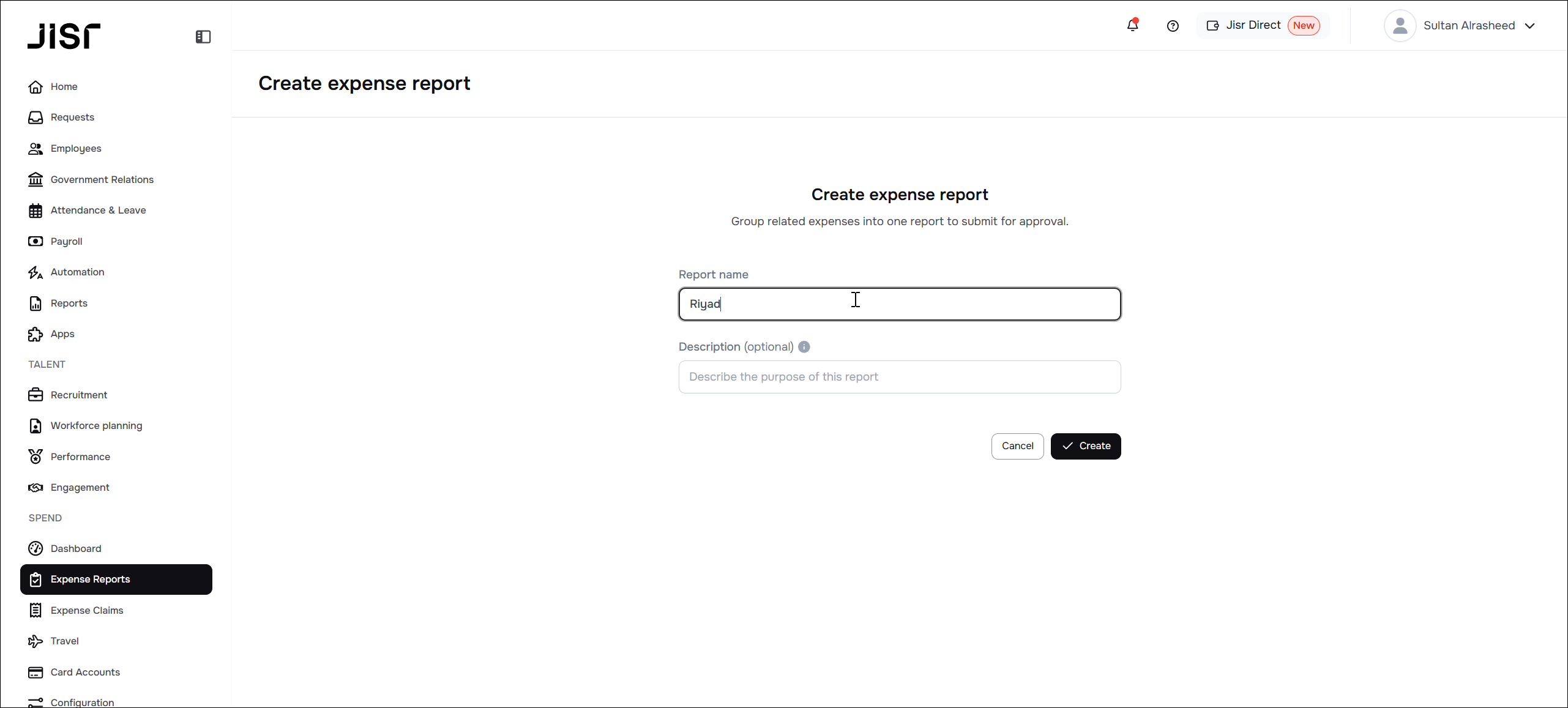The width and height of the screenshot is (1568, 708).
Task: Open Jisr Direct New link
Action: tap(1263, 26)
